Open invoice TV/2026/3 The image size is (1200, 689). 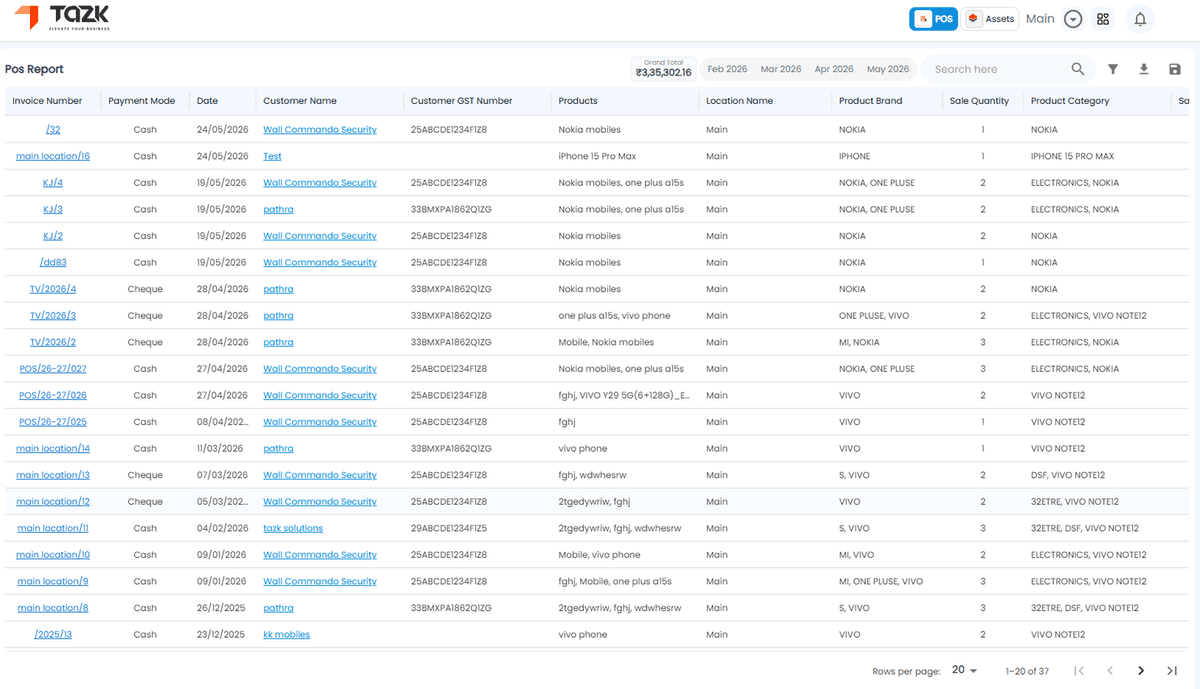(53, 316)
